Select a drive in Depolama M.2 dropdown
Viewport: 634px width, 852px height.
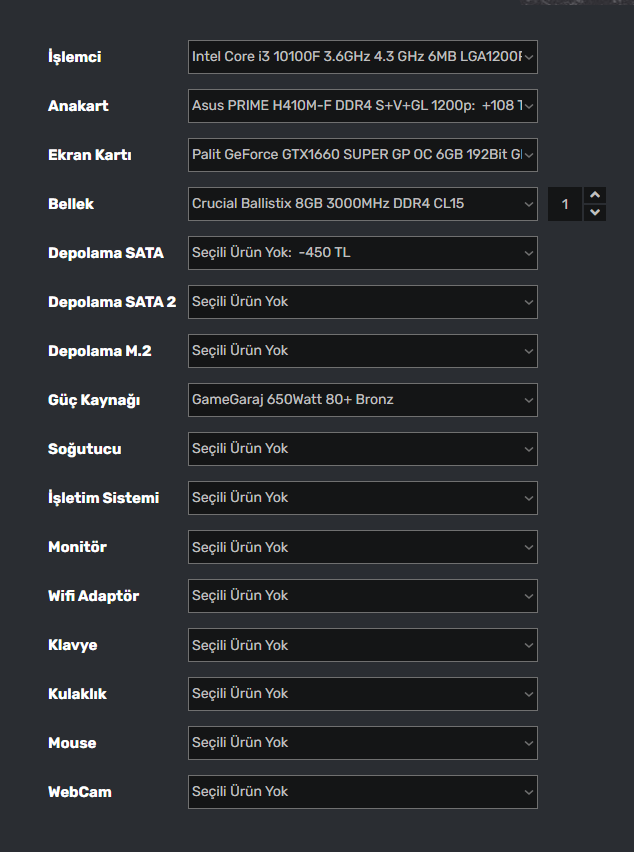click(362, 351)
